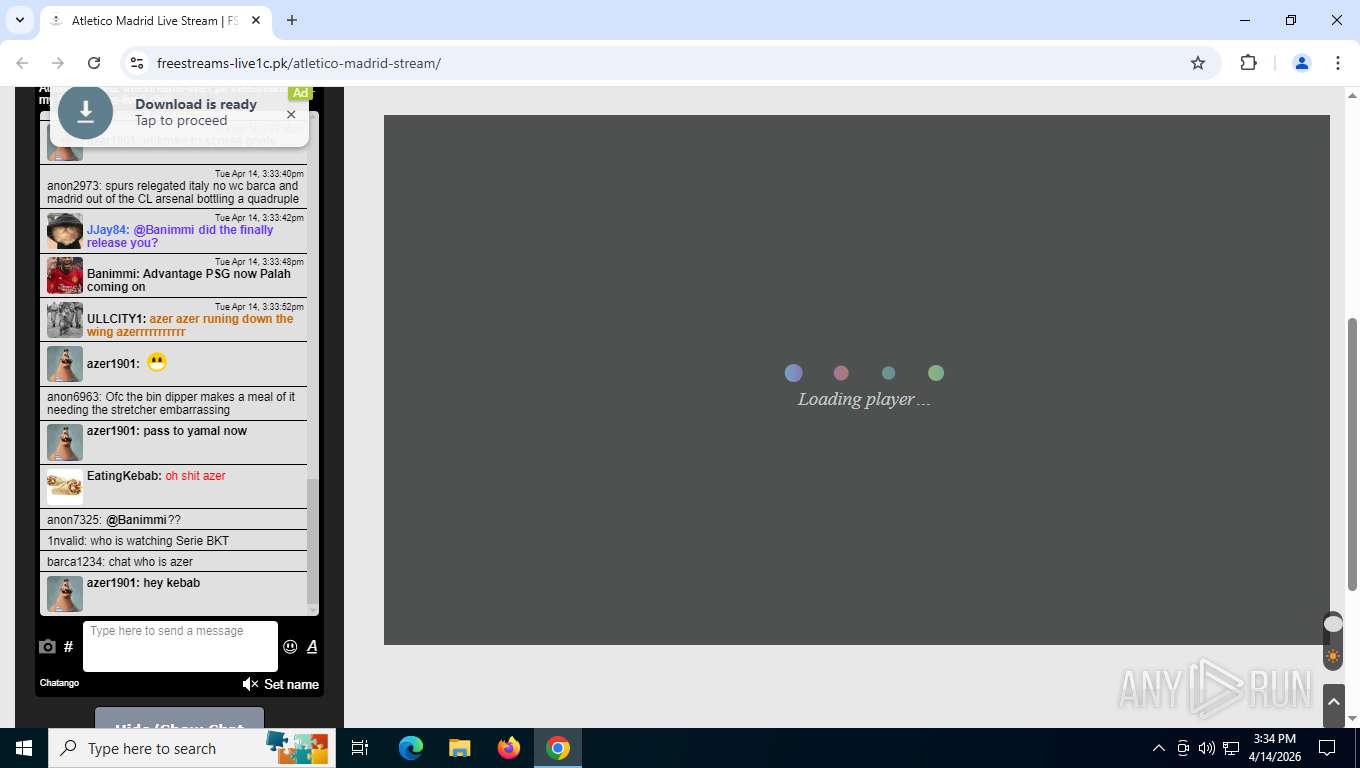Reload the page with refresh icon

tap(94, 63)
